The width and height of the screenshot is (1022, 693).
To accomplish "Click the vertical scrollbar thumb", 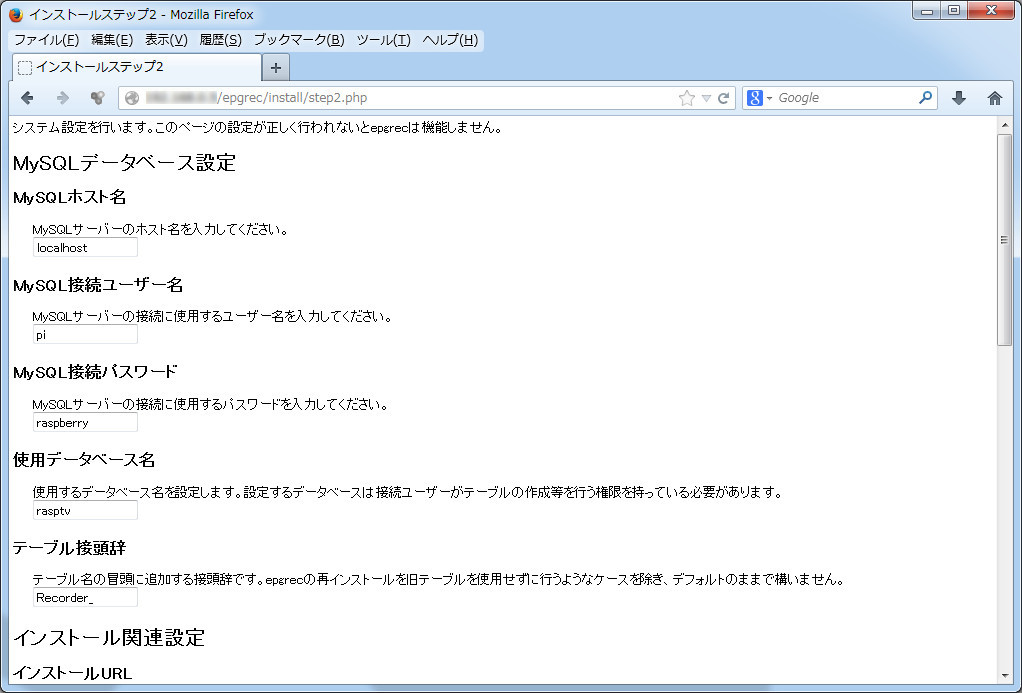I will point(1004,240).
